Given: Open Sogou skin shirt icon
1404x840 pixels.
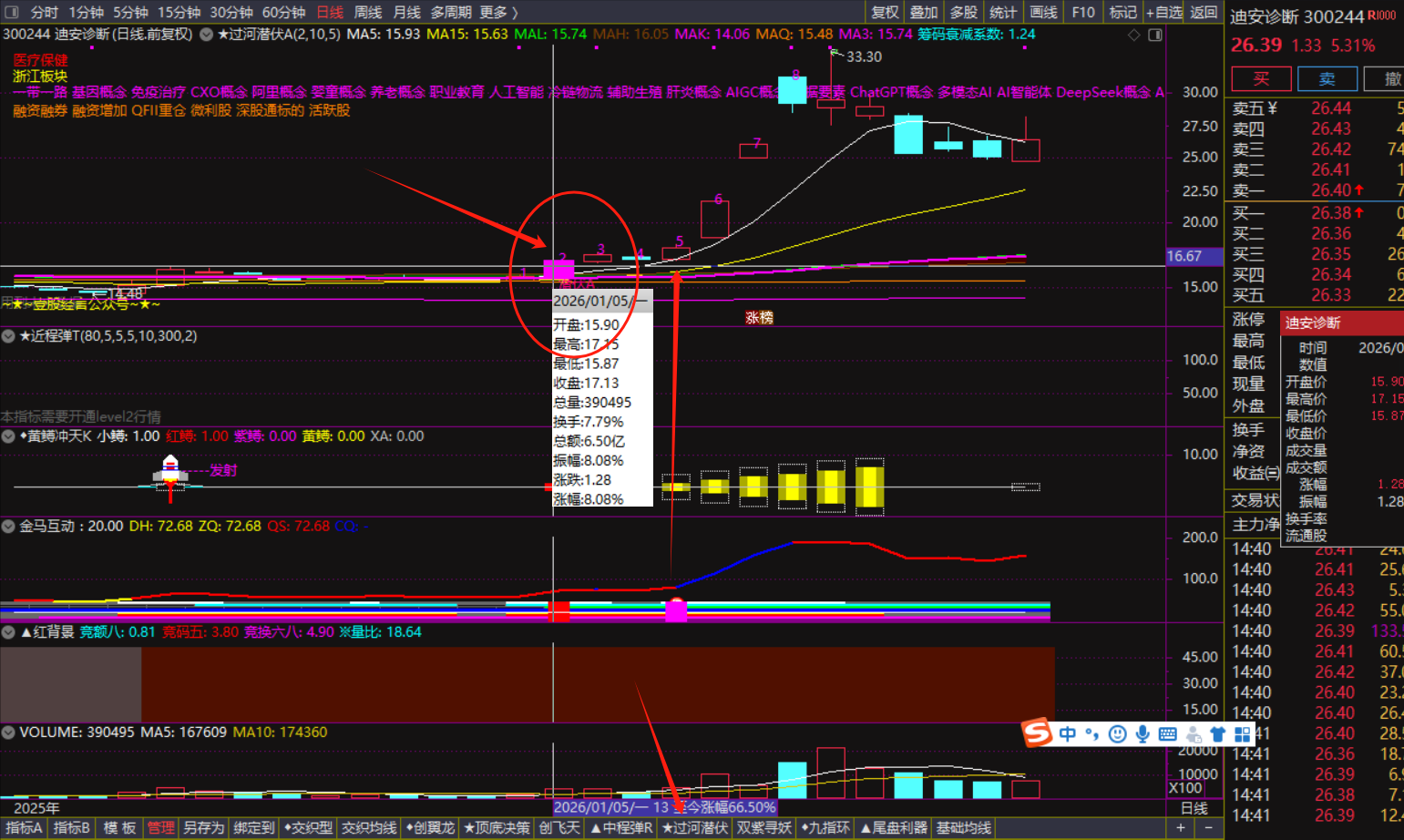Looking at the screenshot, I should pos(1217,734).
